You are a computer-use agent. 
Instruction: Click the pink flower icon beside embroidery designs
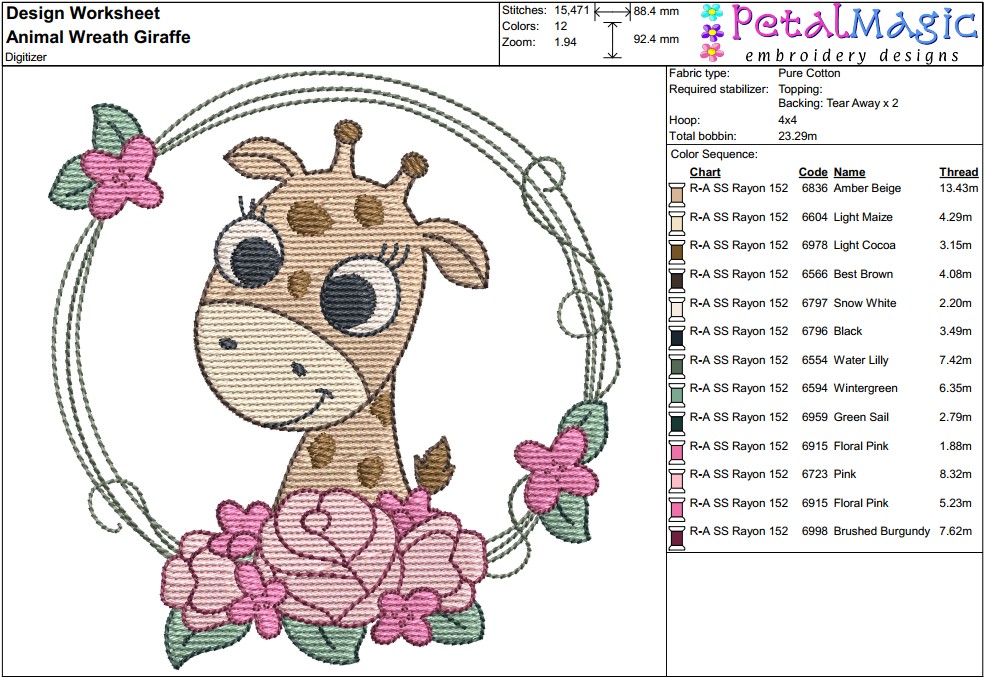coord(712,51)
